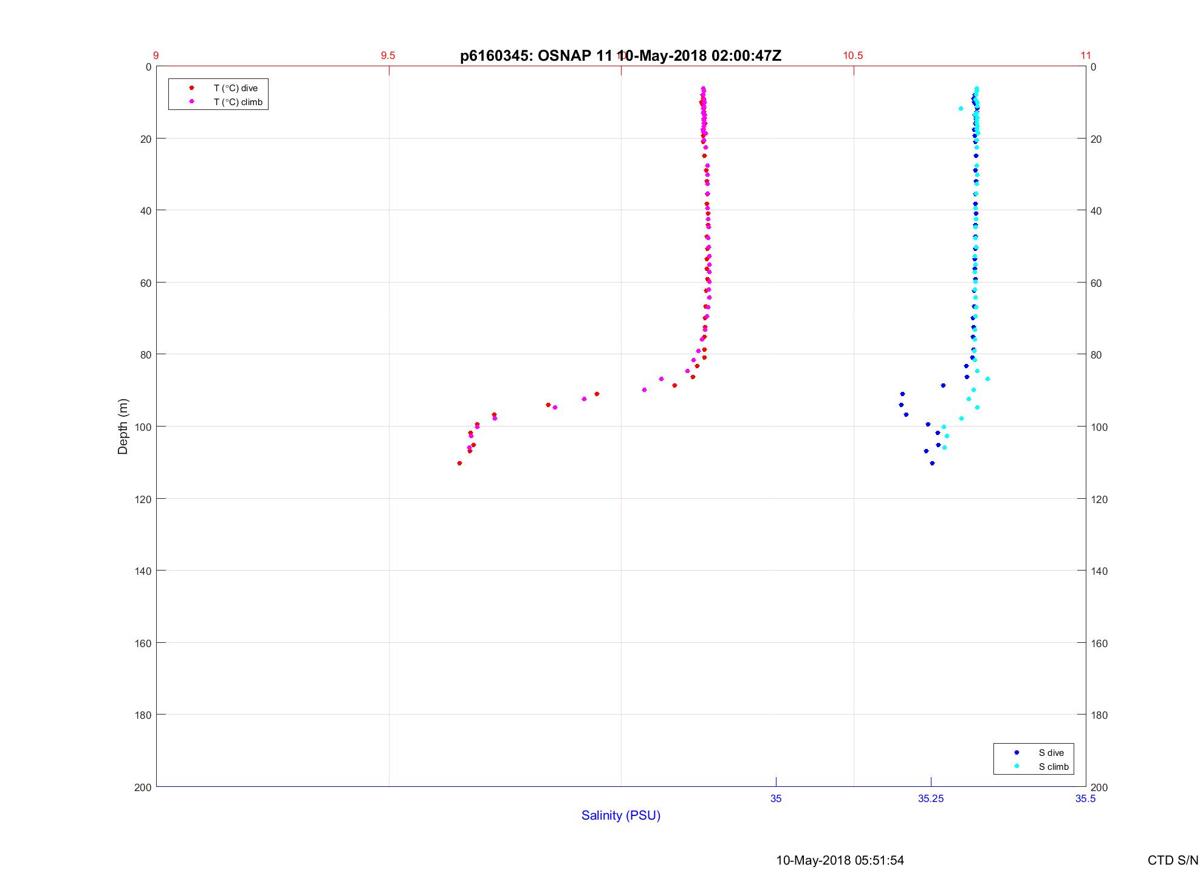Image resolution: width=1200 pixels, height=885 pixels.
Task: Click the plot title p6160345: OSNAP 11
Action: tap(620, 56)
